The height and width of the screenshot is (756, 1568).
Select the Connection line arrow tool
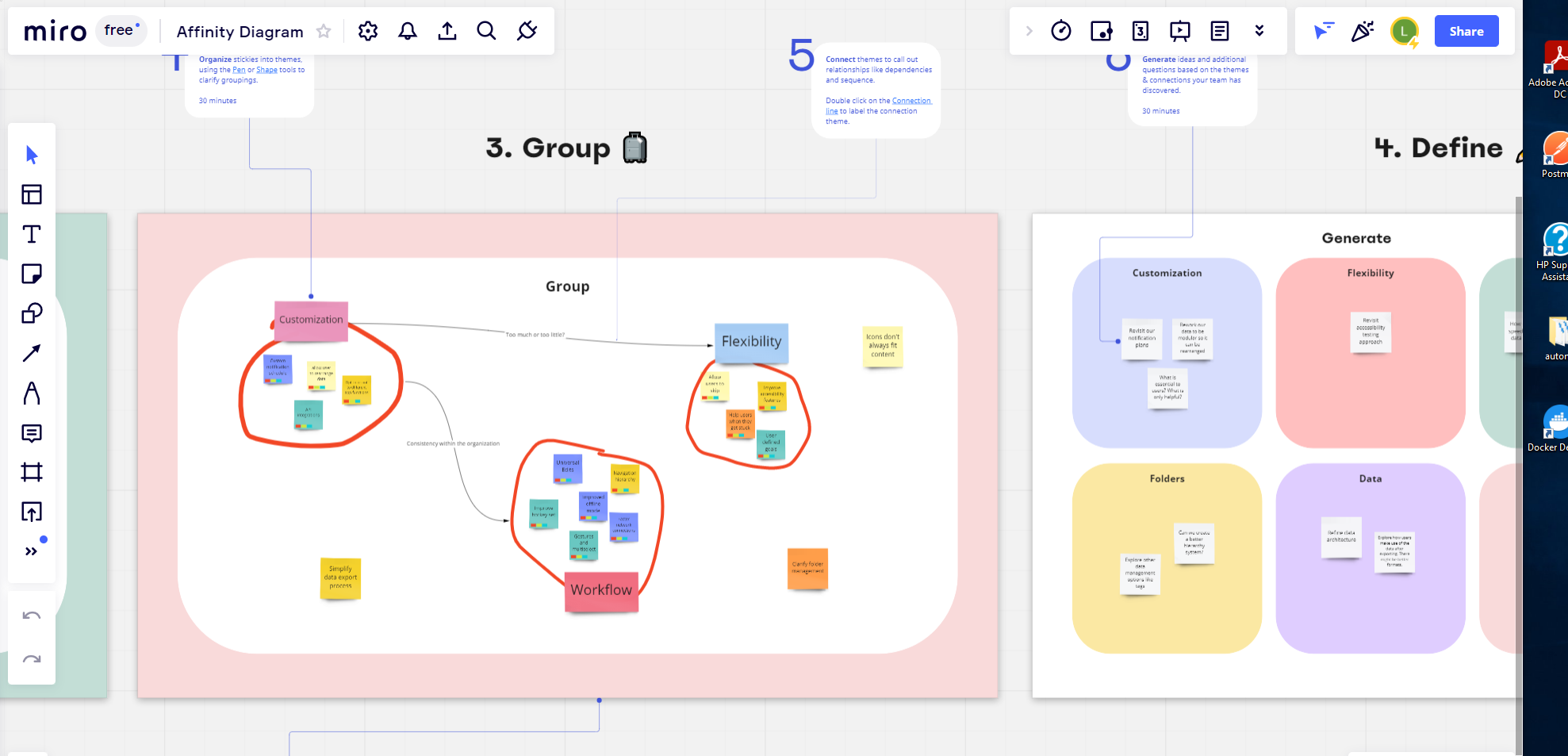(32, 353)
